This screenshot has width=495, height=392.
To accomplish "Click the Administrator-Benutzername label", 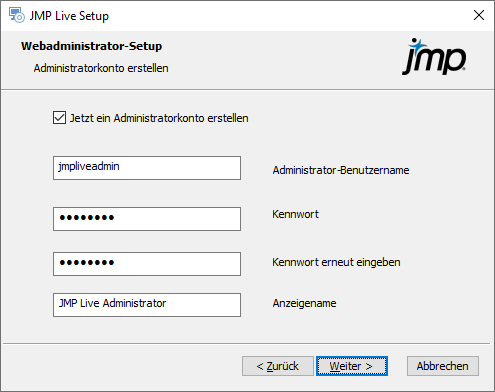I will 341,170.
